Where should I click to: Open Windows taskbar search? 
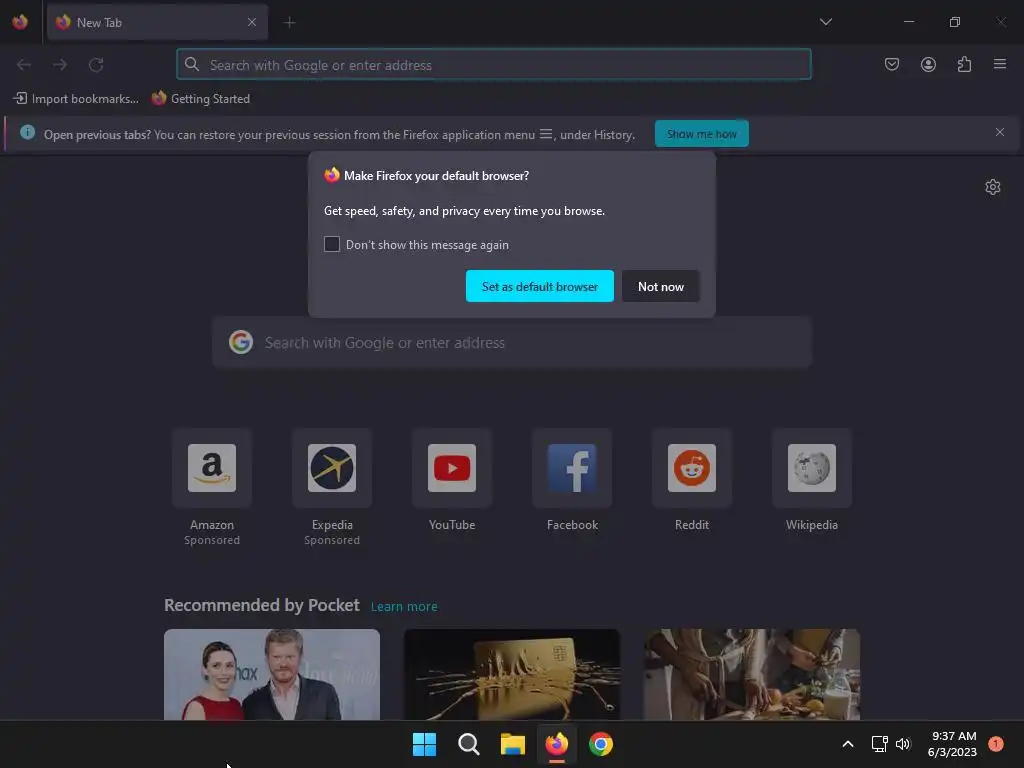[x=468, y=744]
